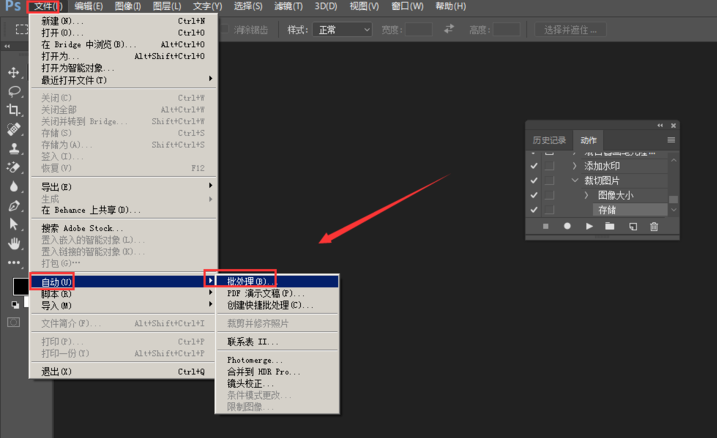
Task: Toggle dialog box for 图像大小 step
Action: pos(549,195)
